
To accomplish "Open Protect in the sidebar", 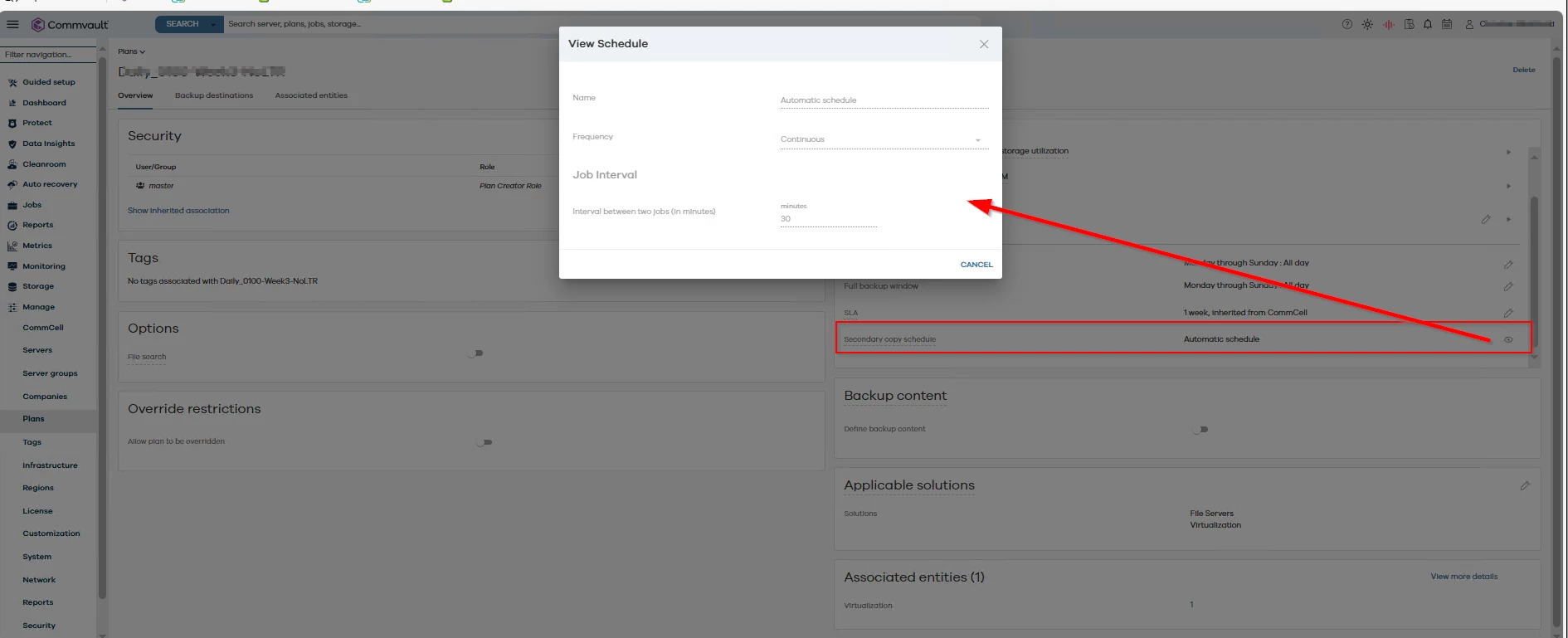I will tap(37, 123).
